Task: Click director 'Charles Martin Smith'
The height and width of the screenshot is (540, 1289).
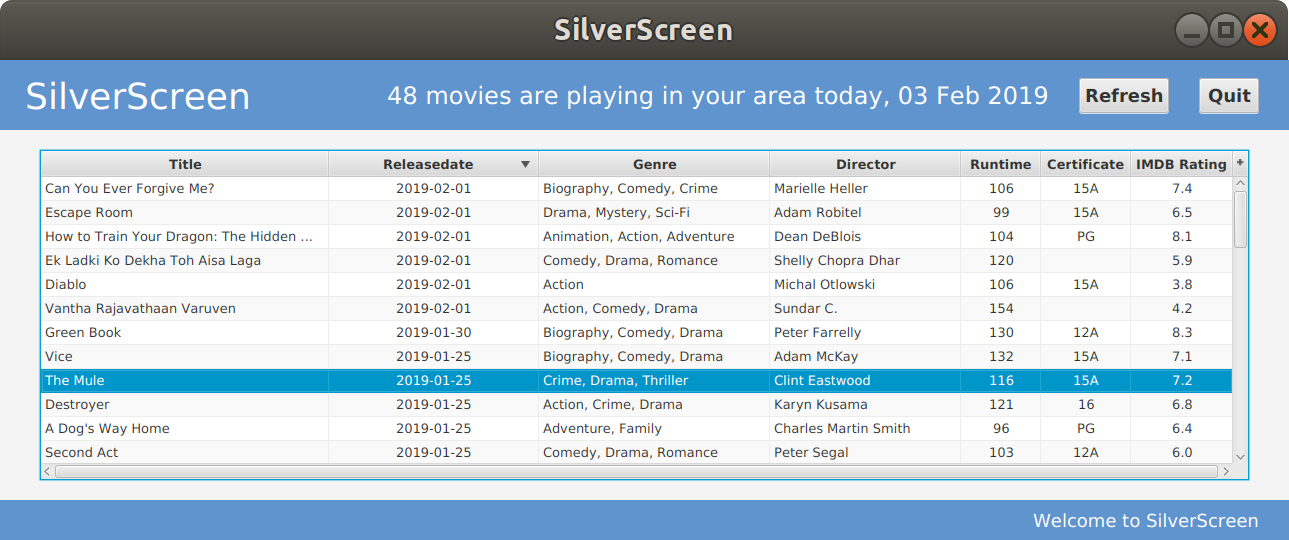Action: coord(842,428)
